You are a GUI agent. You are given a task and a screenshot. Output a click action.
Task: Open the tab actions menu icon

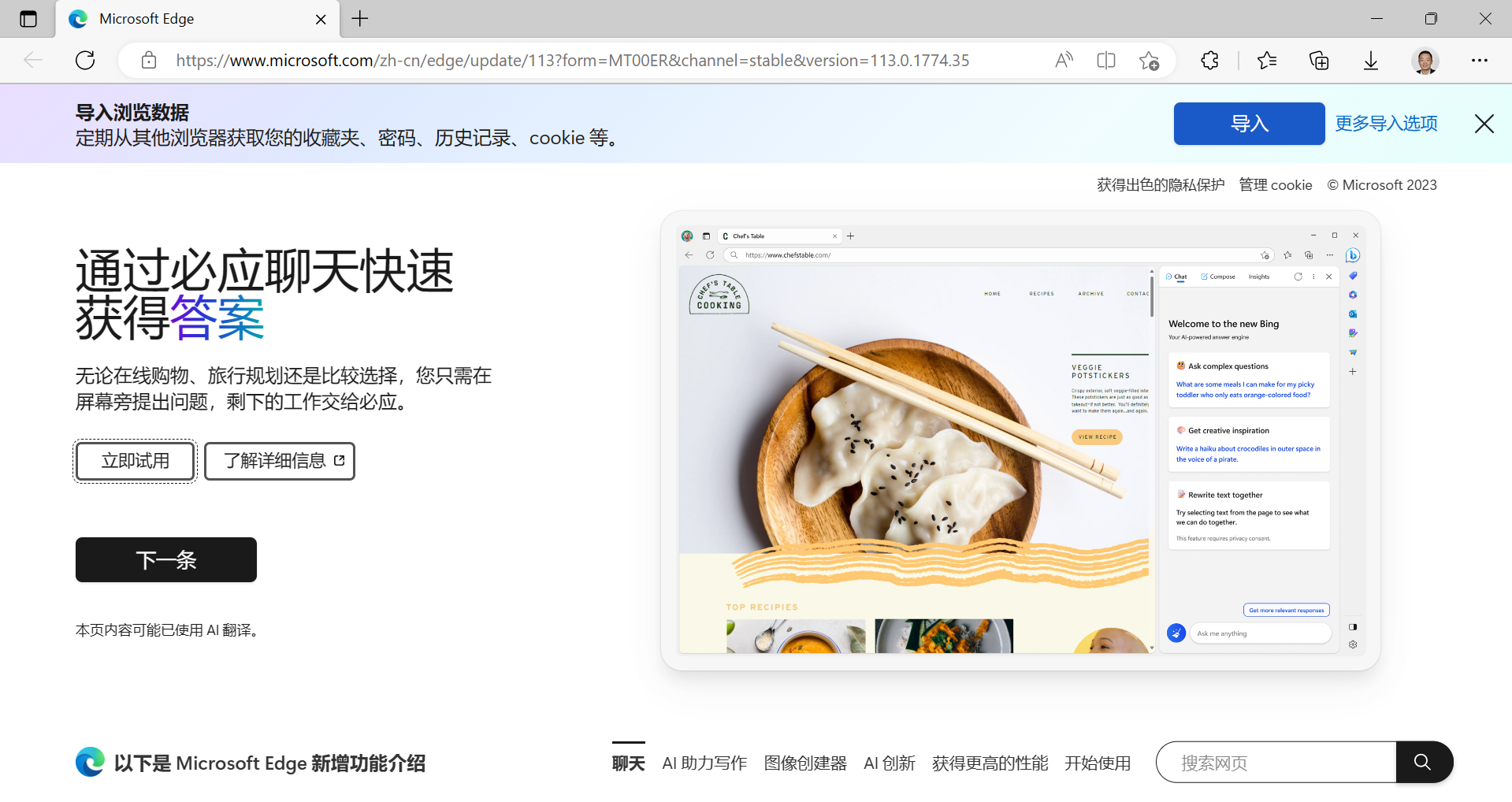[28, 19]
